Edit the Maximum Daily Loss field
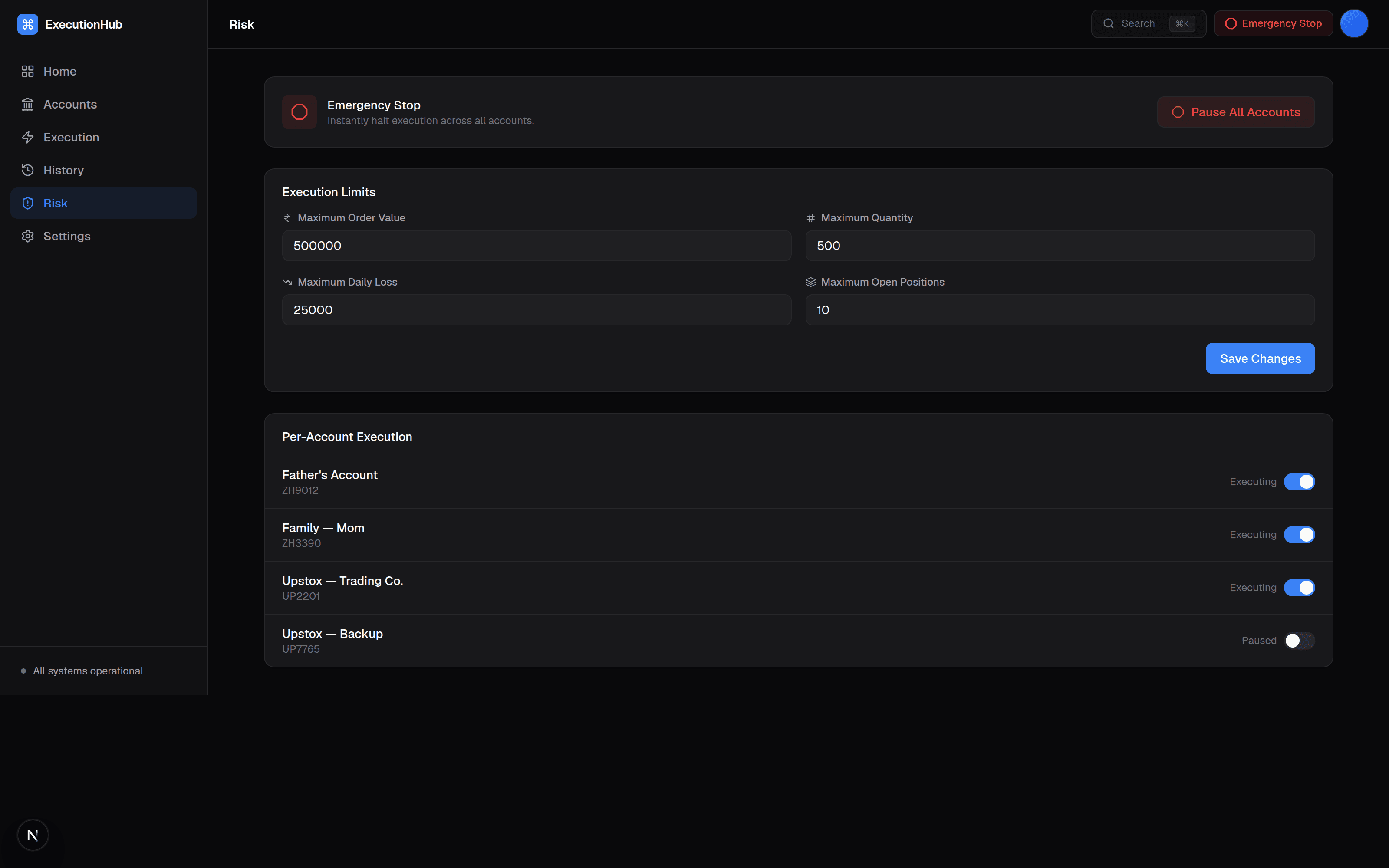Image resolution: width=1389 pixels, height=868 pixels. coord(536,310)
